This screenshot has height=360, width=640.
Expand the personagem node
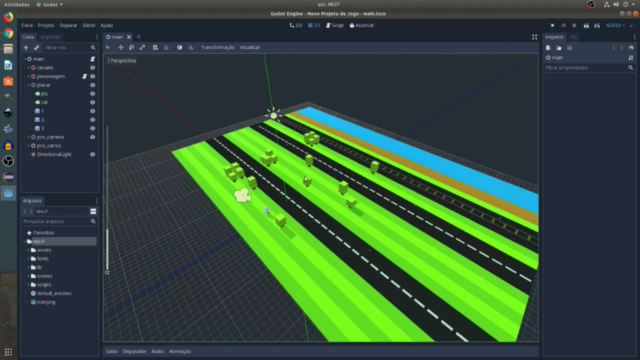coord(28,76)
